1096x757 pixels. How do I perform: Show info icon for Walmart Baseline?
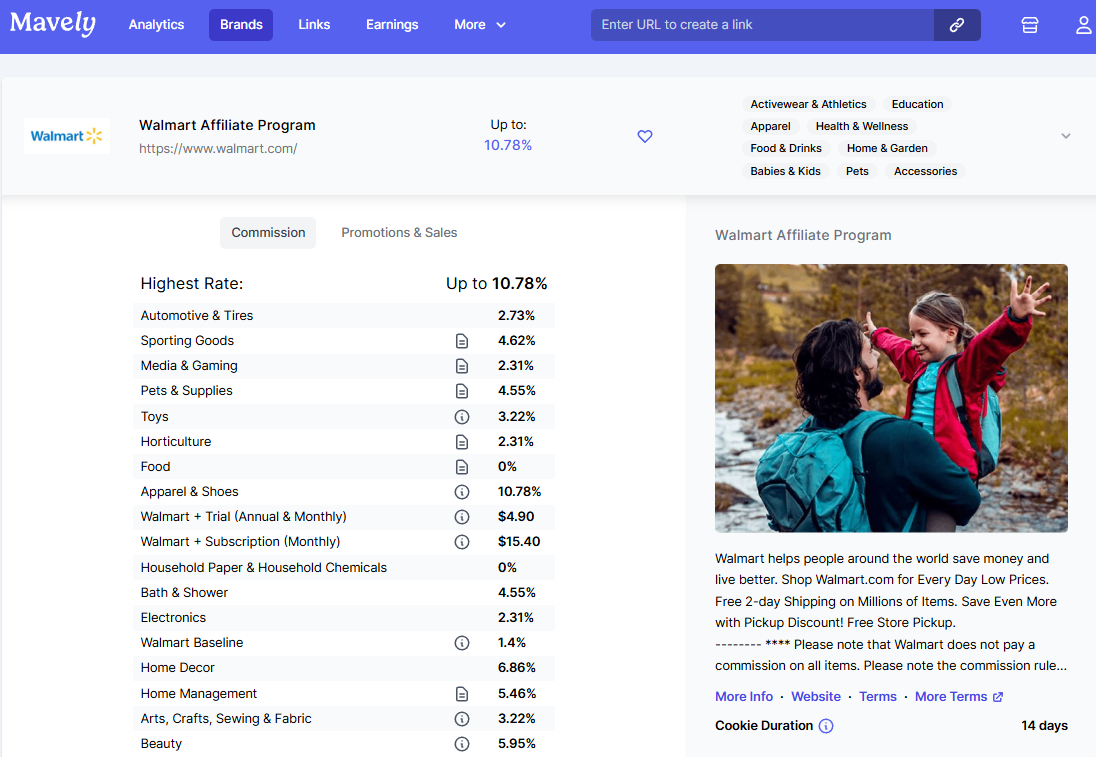click(461, 643)
